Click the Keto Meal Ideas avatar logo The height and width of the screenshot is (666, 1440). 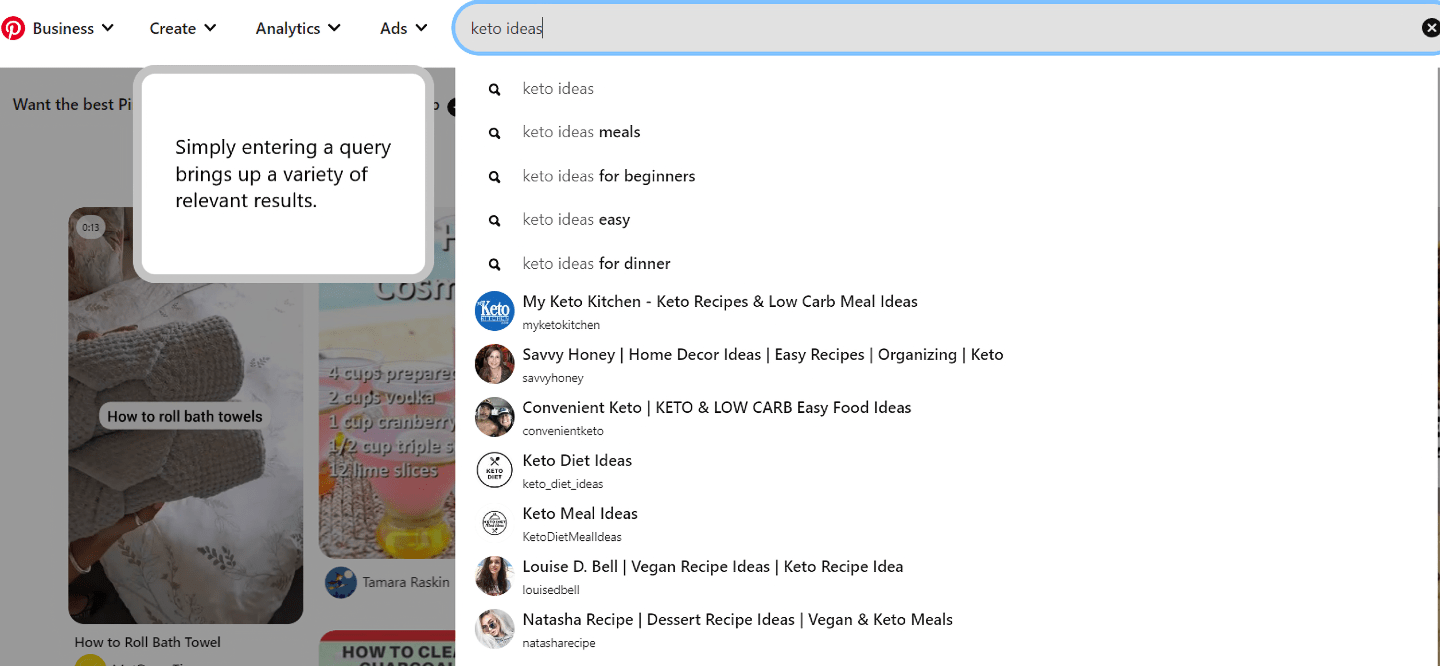tap(494, 523)
